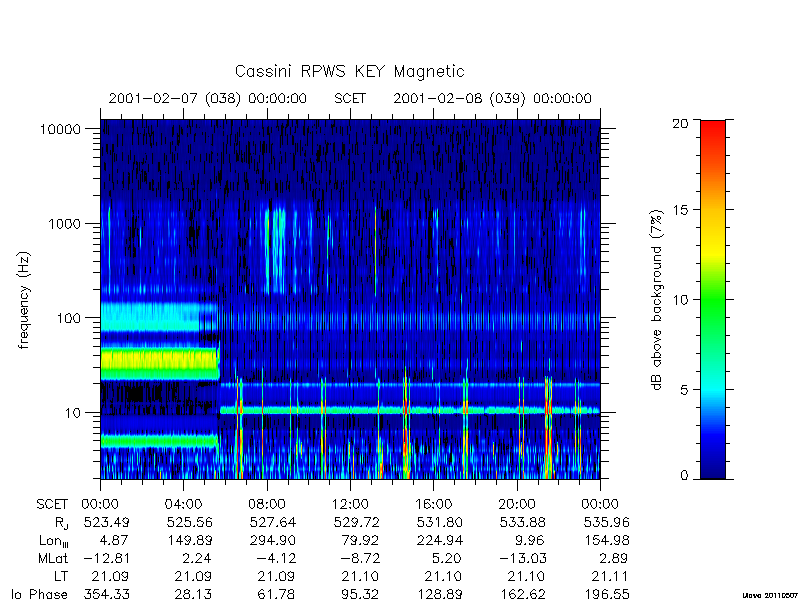The height and width of the screenshot is (600, 800).
Task: Select longitude value "154.98"
Action: 606,540
